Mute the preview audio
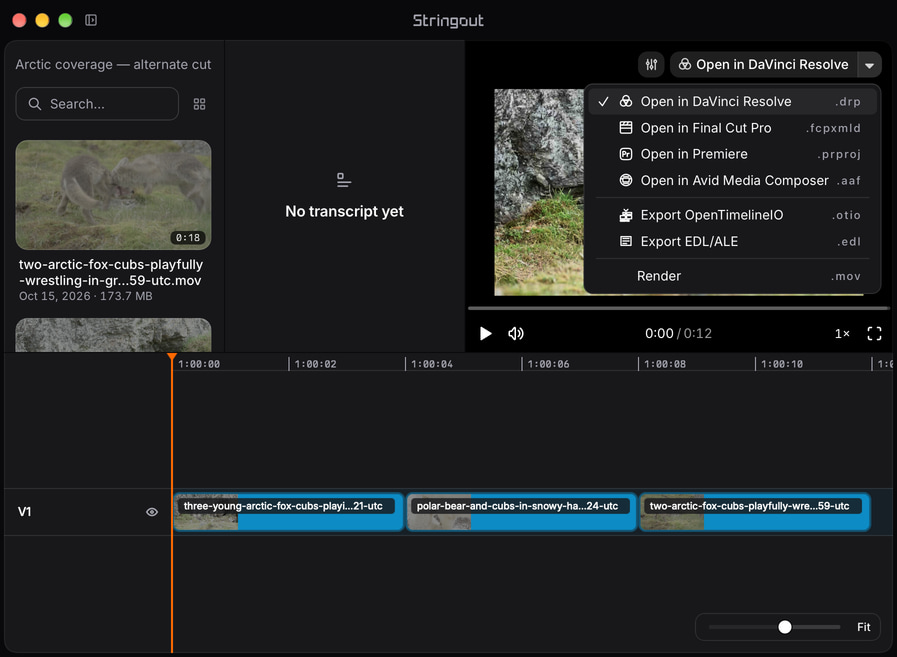This screenshot has height=657, width=897. pyautogui.click(x=515, y=334)
